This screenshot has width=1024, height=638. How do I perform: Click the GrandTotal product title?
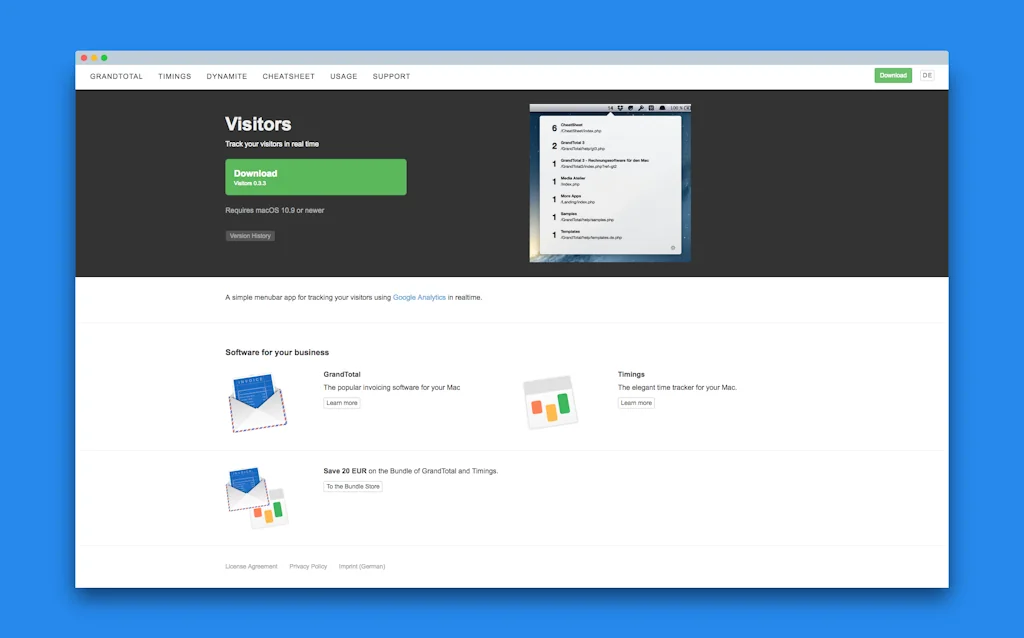[342, 374]
